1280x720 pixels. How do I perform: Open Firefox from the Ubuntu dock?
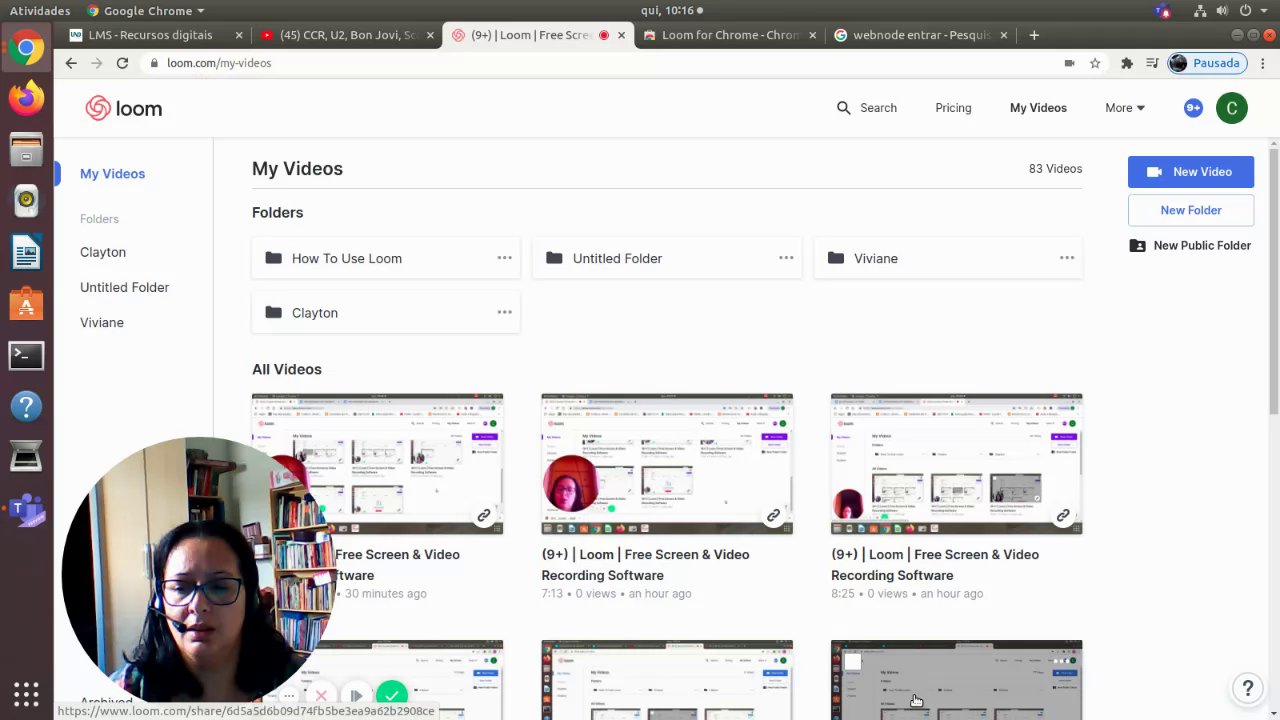pyautogui.click(x=26, y=98)
